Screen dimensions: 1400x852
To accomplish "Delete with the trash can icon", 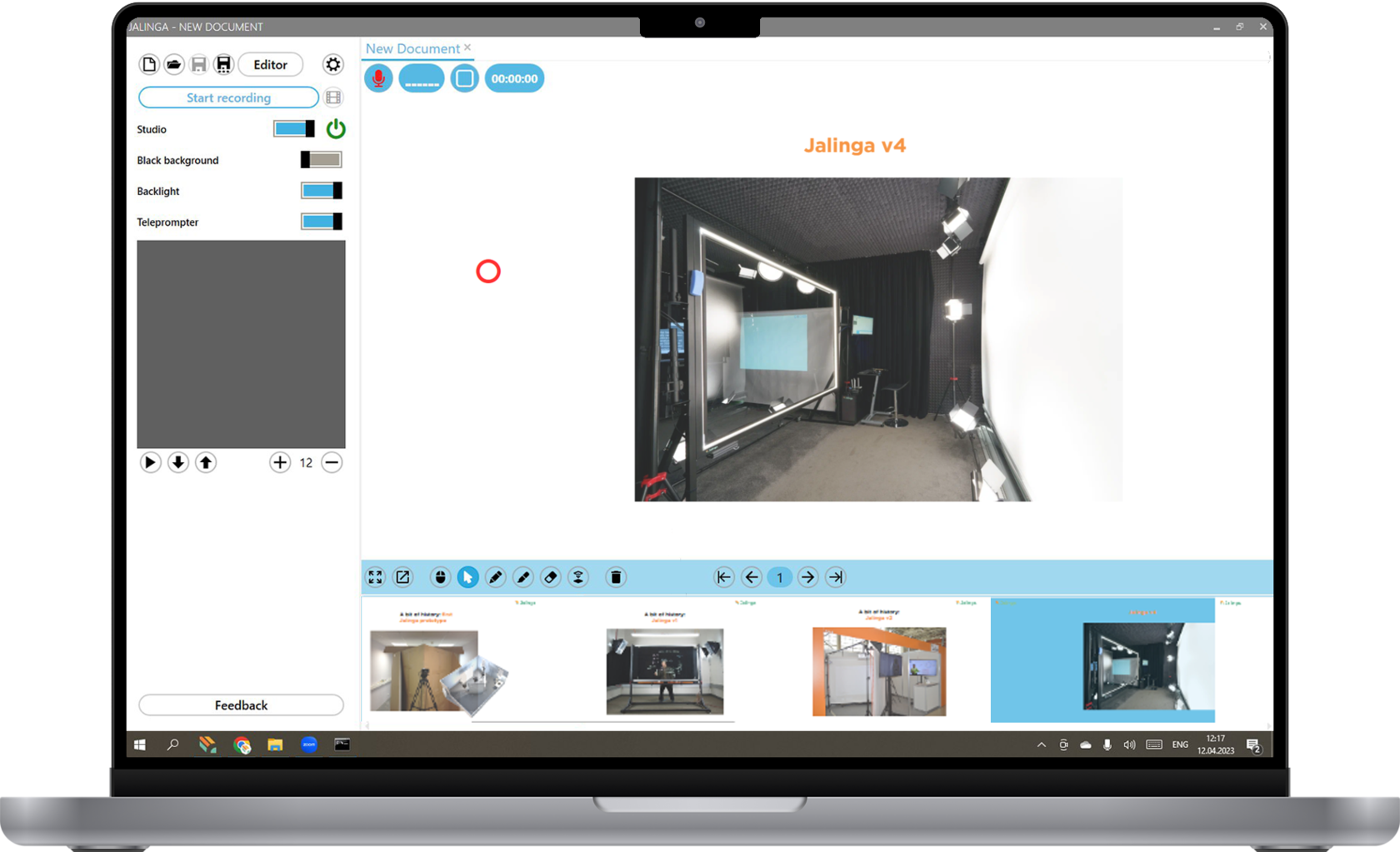I will [616, 577].
